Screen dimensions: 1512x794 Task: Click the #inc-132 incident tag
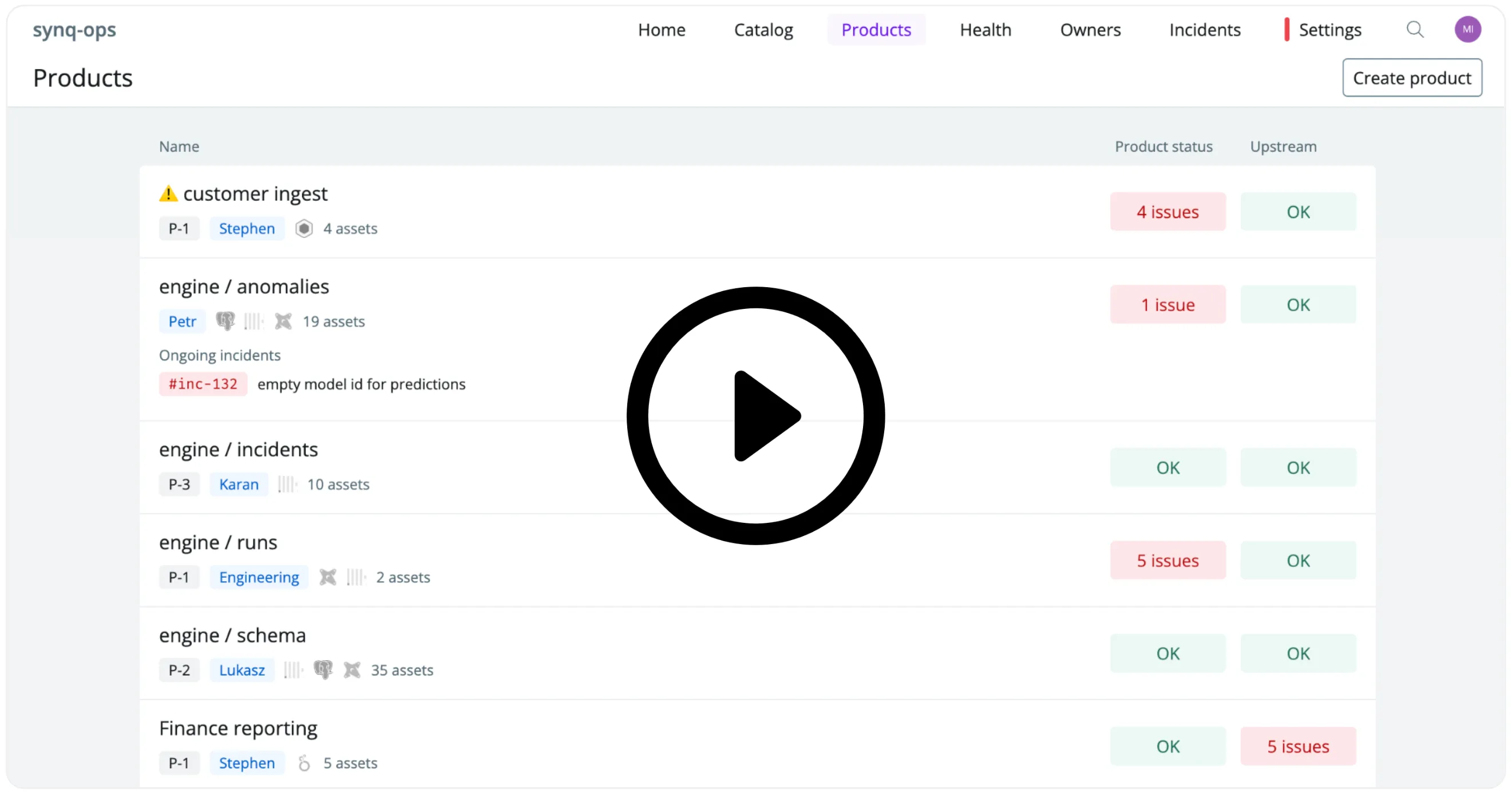pos(203,384)
